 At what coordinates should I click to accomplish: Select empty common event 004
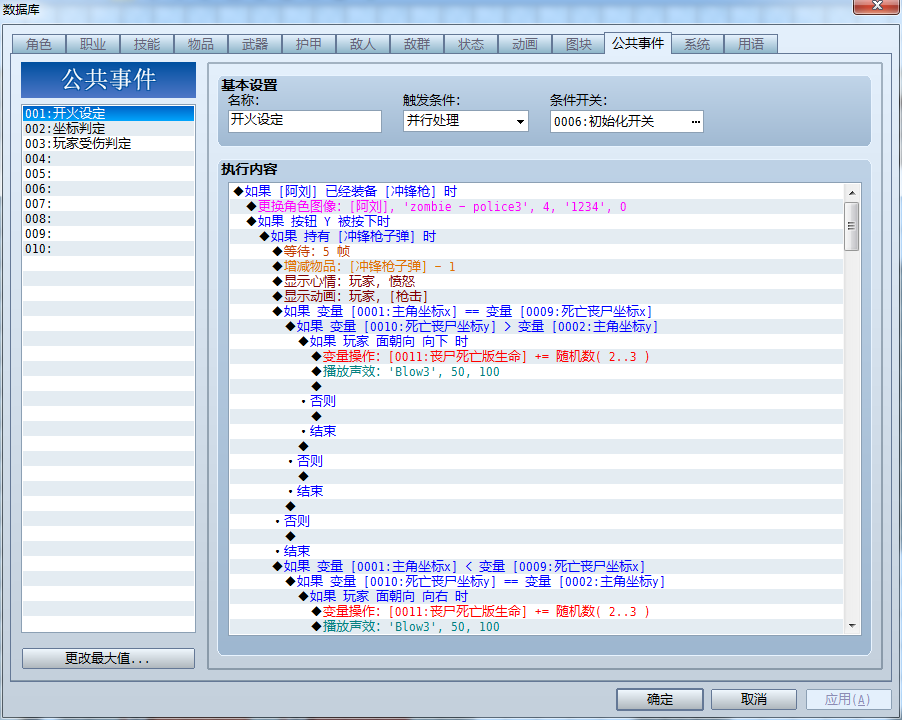tap(108, 158)
